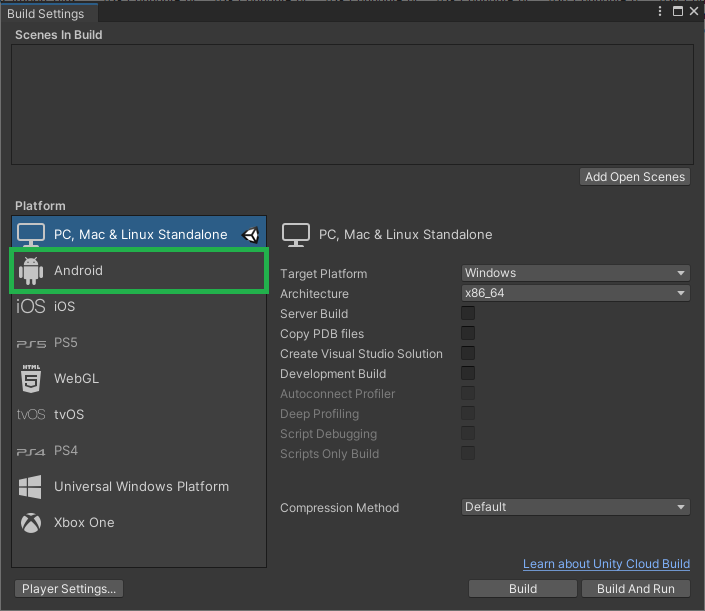Select the PS4 platform label
The image size is (705, 611).
point(66,450)
